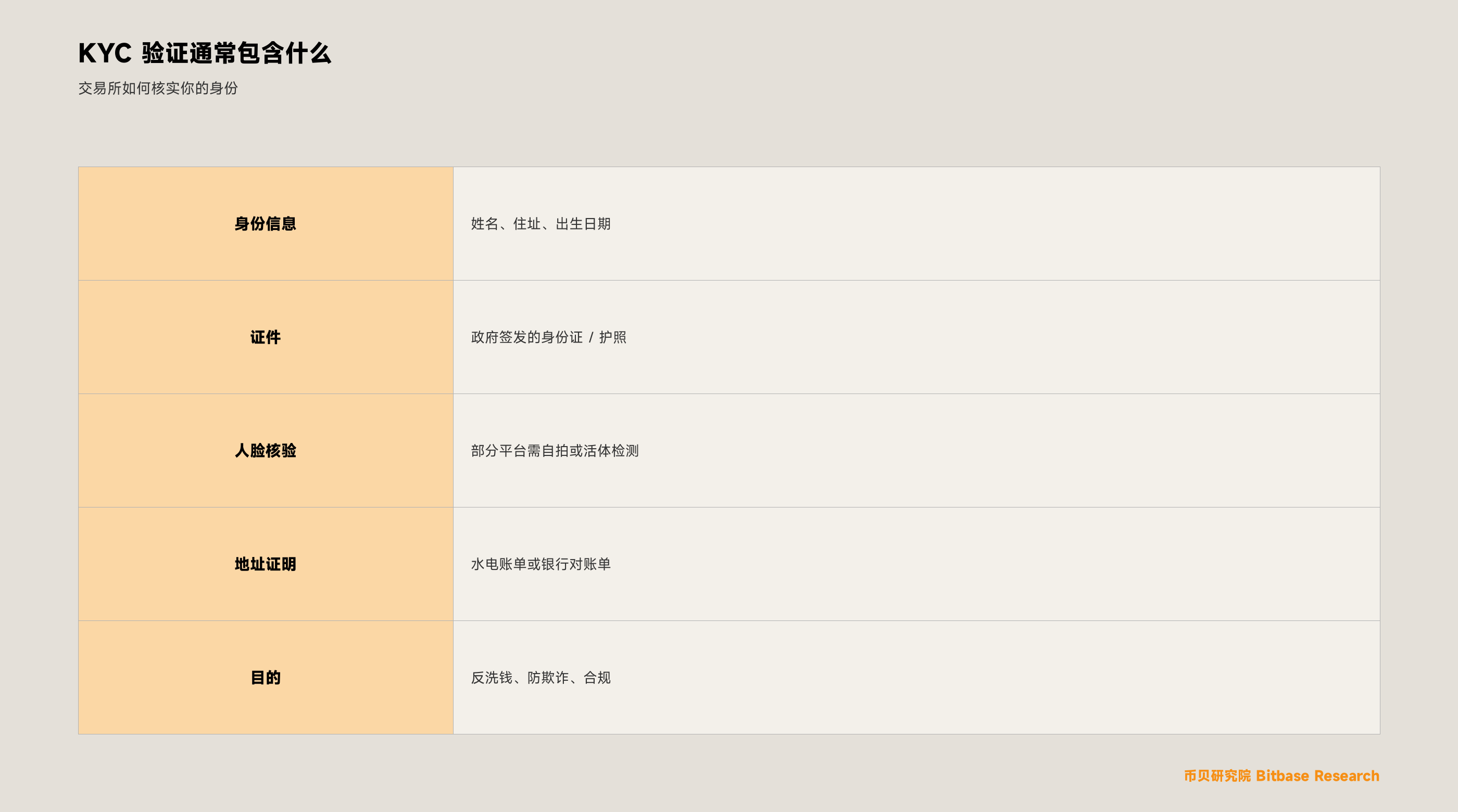Click the 币贝研究院 Bitbase Research footer

1281,776
